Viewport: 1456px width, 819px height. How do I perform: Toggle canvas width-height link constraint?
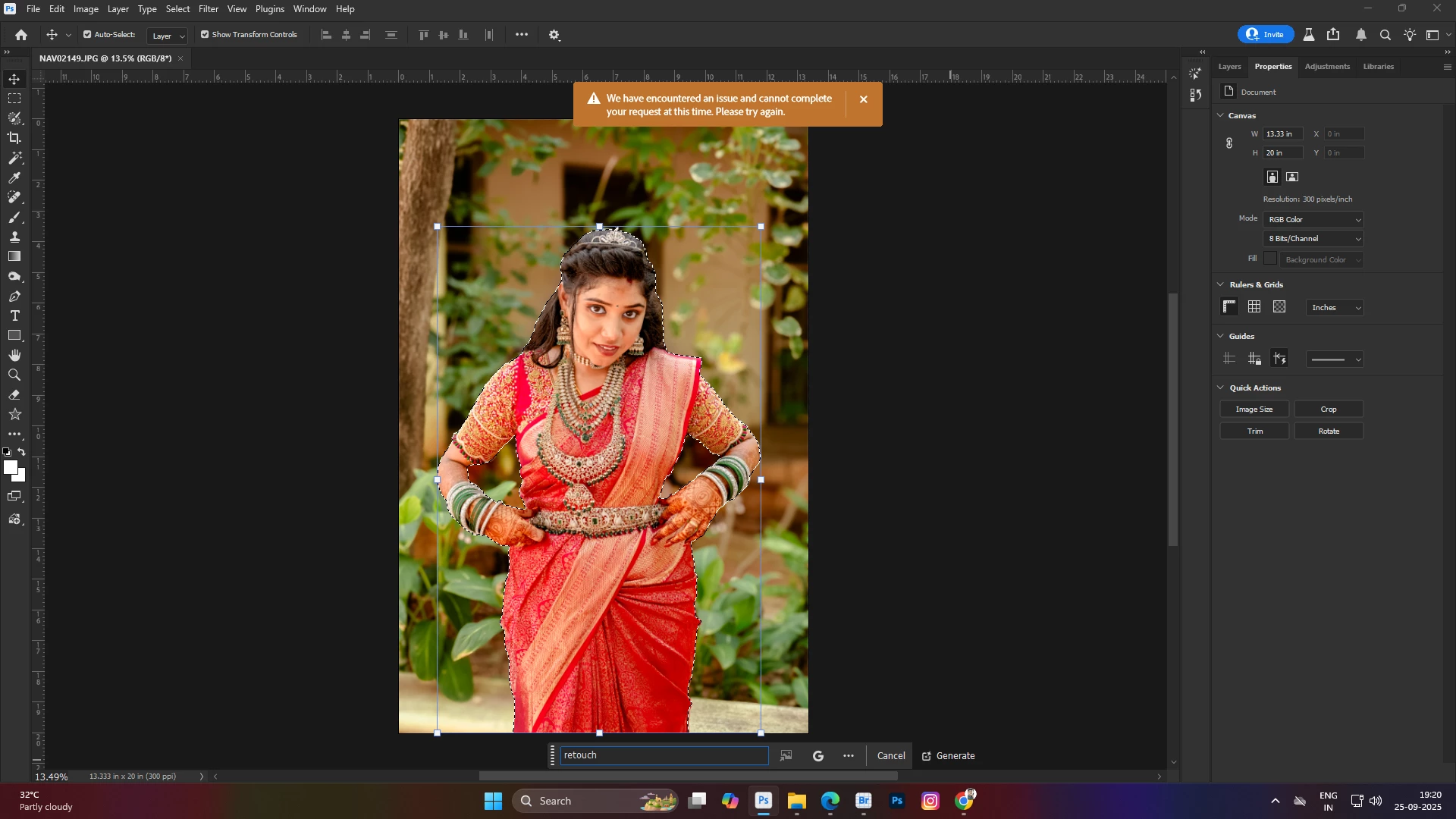tap(1229, 143)
